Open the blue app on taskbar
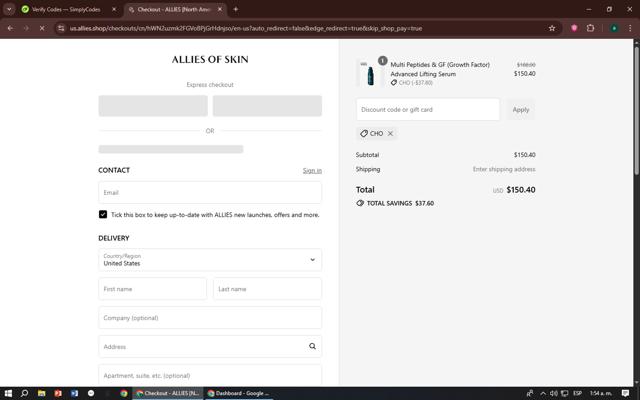This screenshot has height=400, width=640. click(74, 393)
